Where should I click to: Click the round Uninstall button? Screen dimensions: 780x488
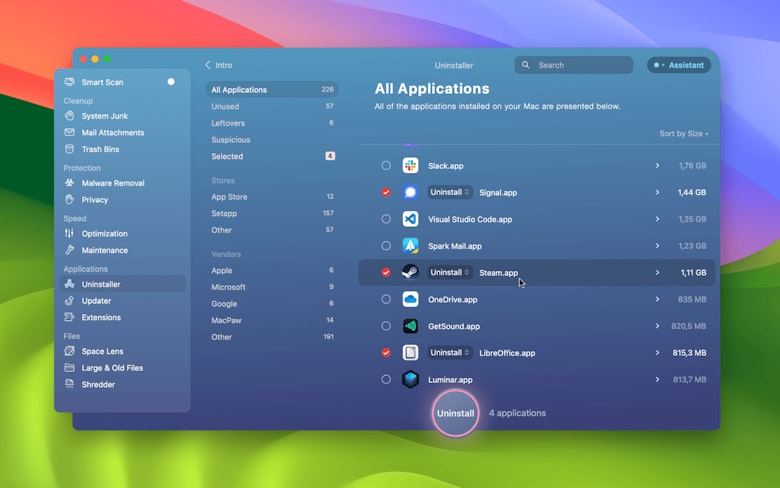click(x=455, y=413)
